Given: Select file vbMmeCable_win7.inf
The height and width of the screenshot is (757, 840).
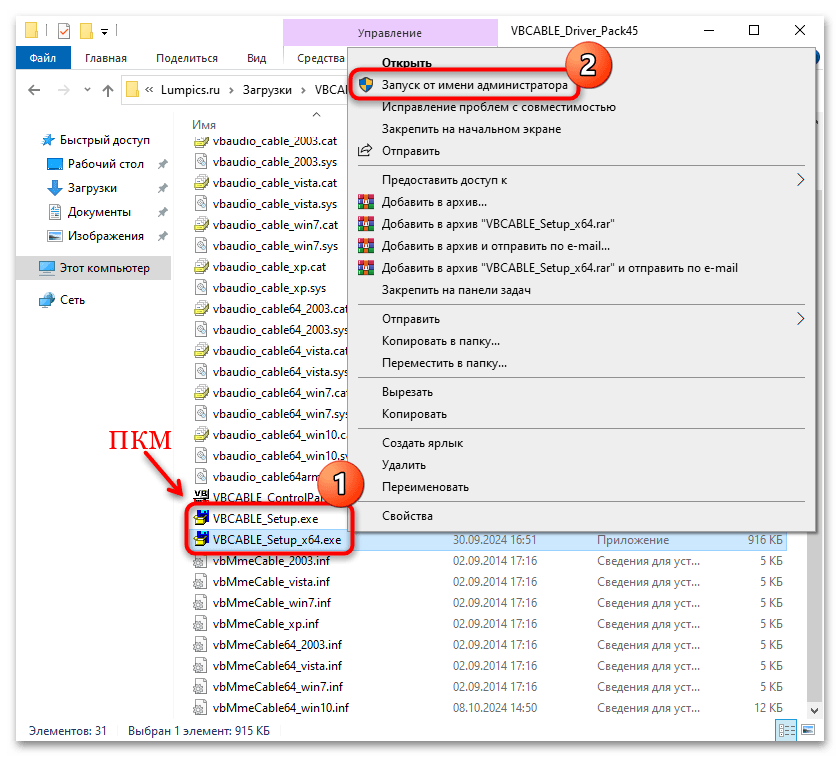Looking at the screenshot, I should [x=272, y=603].
